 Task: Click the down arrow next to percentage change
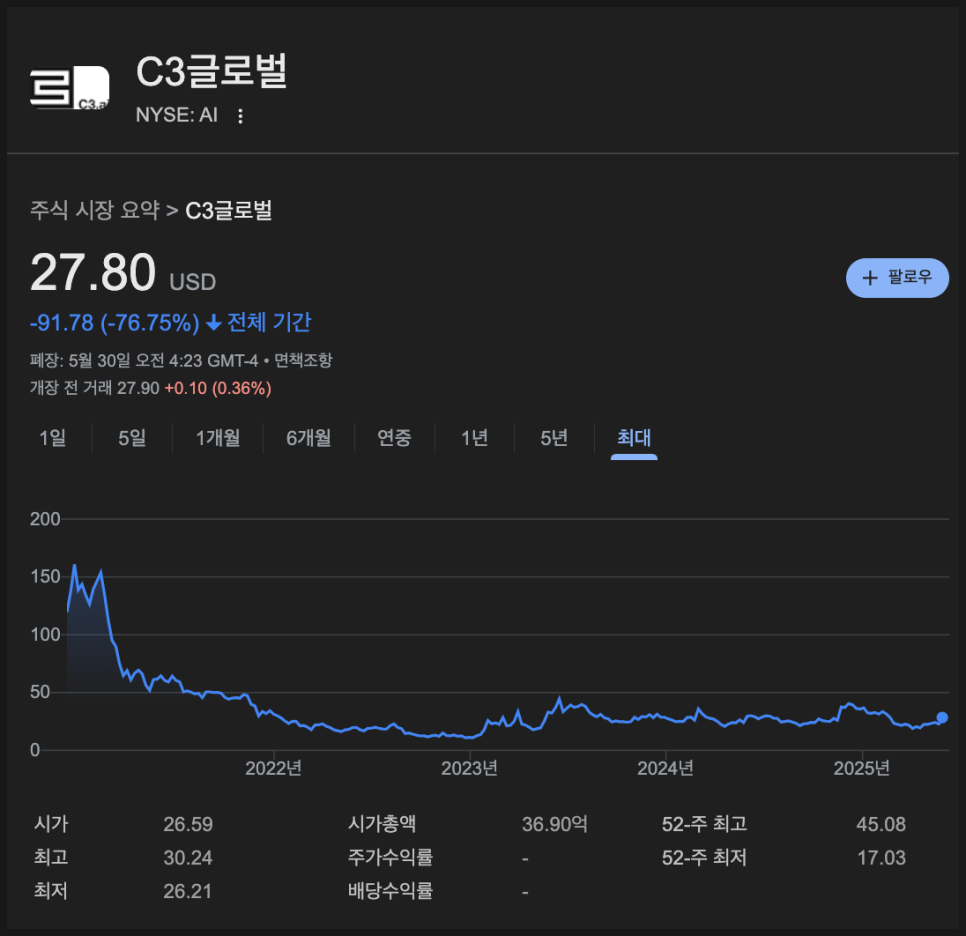(213, 323)
